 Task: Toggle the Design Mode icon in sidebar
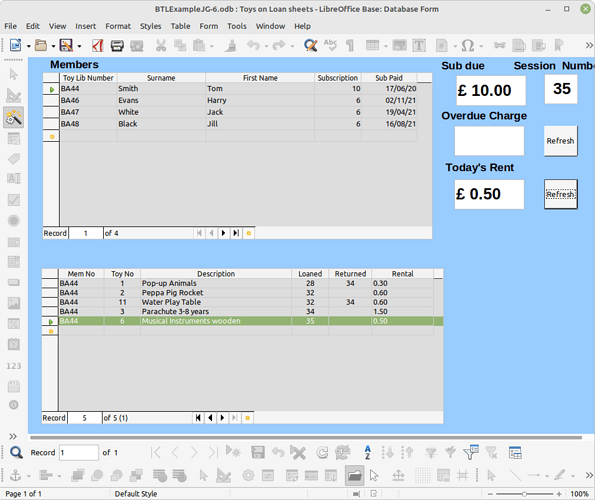pos(14,95)
